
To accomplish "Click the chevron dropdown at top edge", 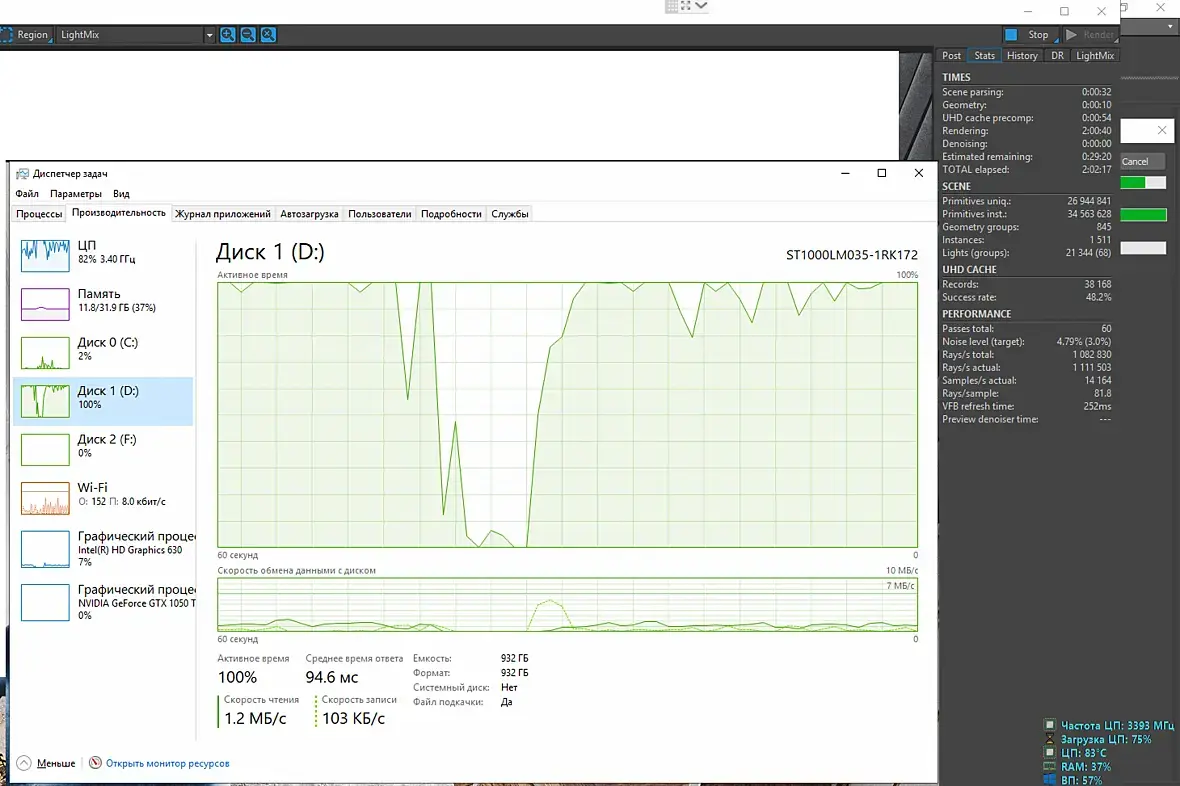I will (701, 5).
